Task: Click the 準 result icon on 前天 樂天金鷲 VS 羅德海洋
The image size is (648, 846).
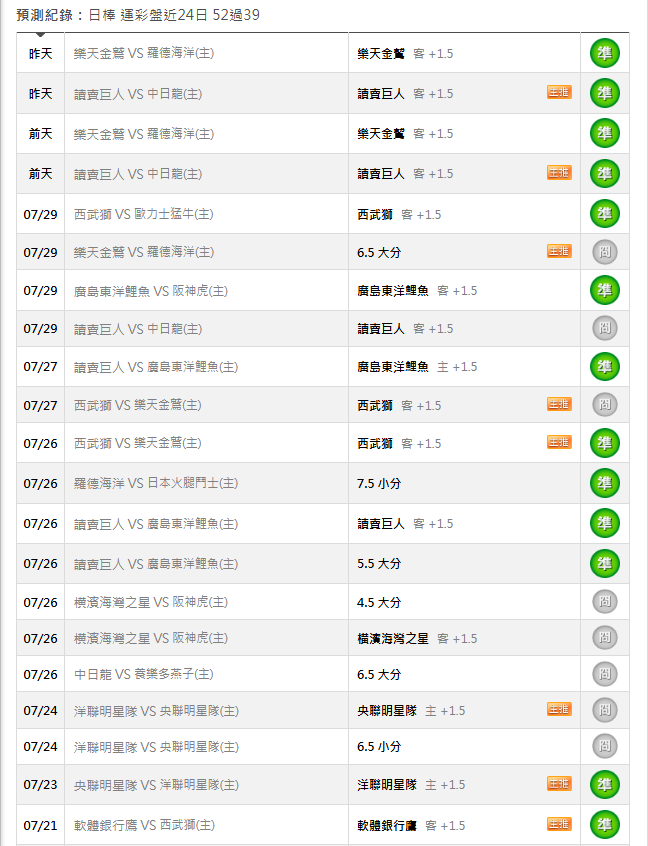Action: click(604, 133)
